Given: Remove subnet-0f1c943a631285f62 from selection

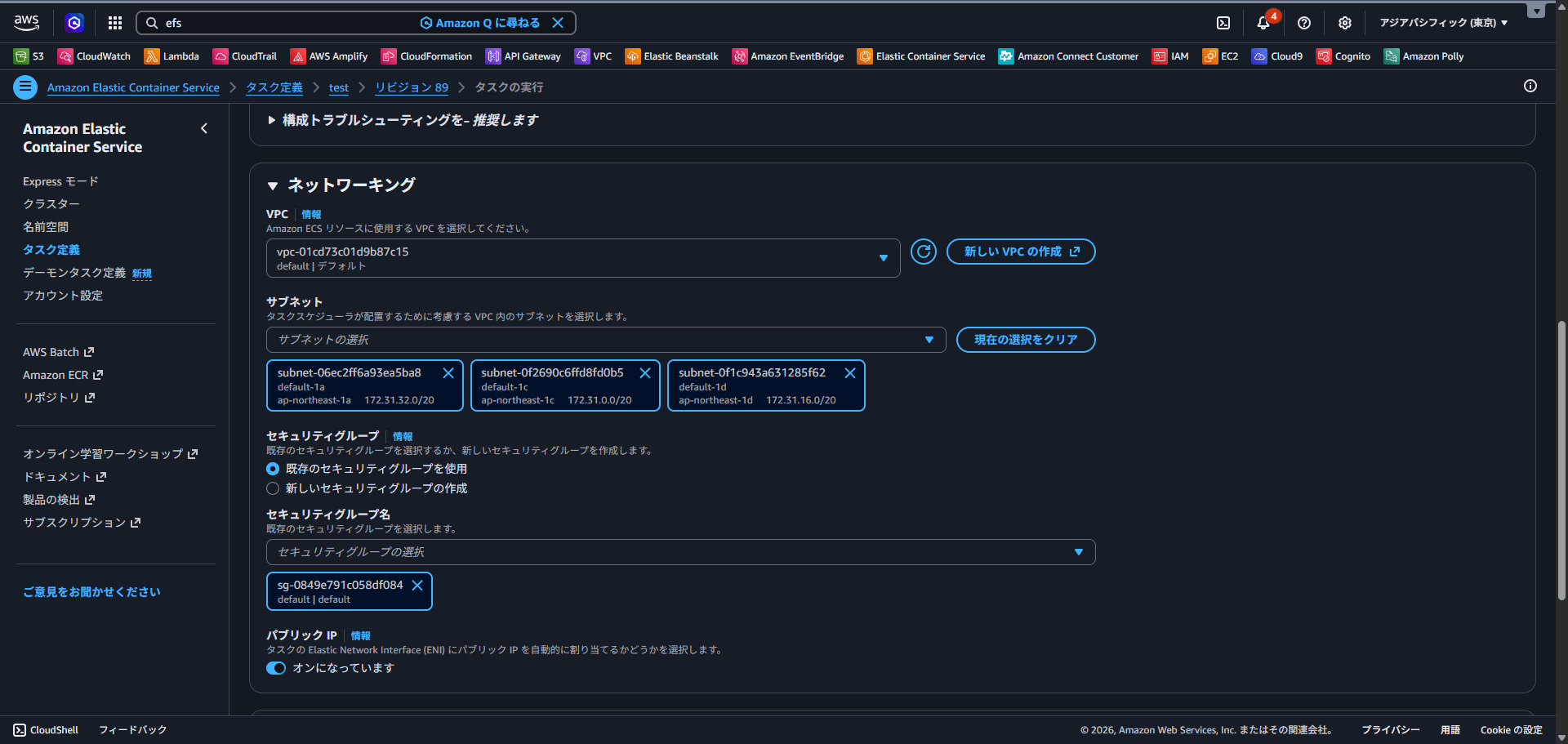Looking at the screenshot, I should 850,373.
